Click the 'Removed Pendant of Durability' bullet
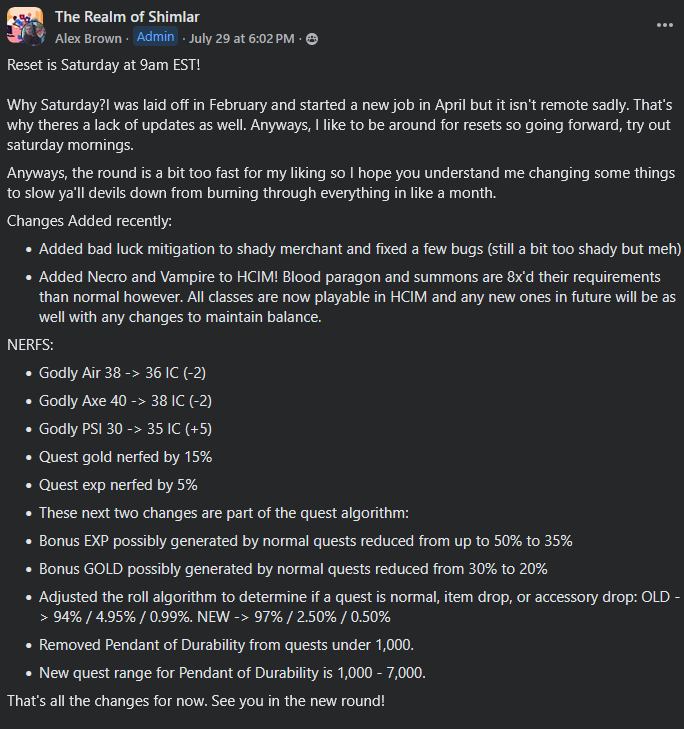The width and height of the screenshot is (684, 729). [x=226, y=645]
